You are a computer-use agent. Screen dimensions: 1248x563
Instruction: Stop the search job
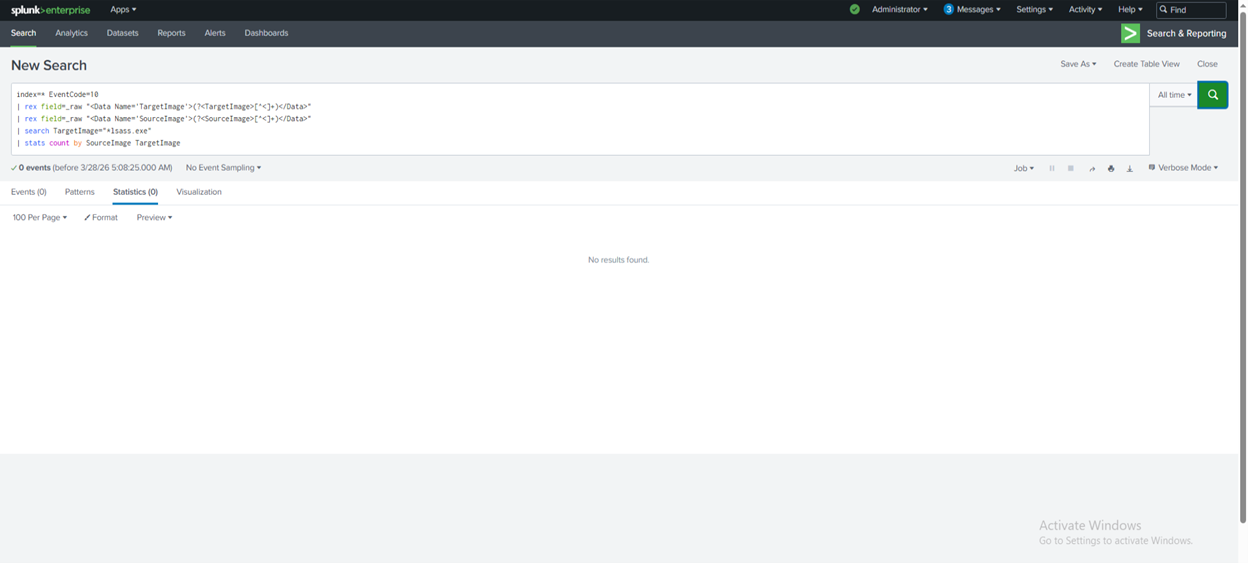(x=1071, y=168)
